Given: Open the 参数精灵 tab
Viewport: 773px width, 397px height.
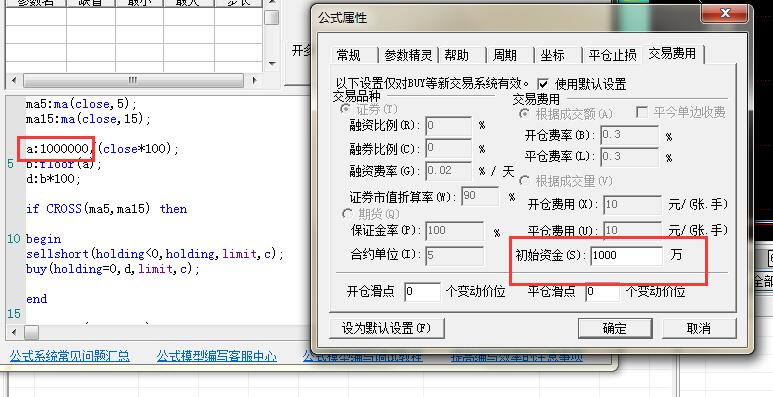Looking at the screenshot, I should click(408, 55).
